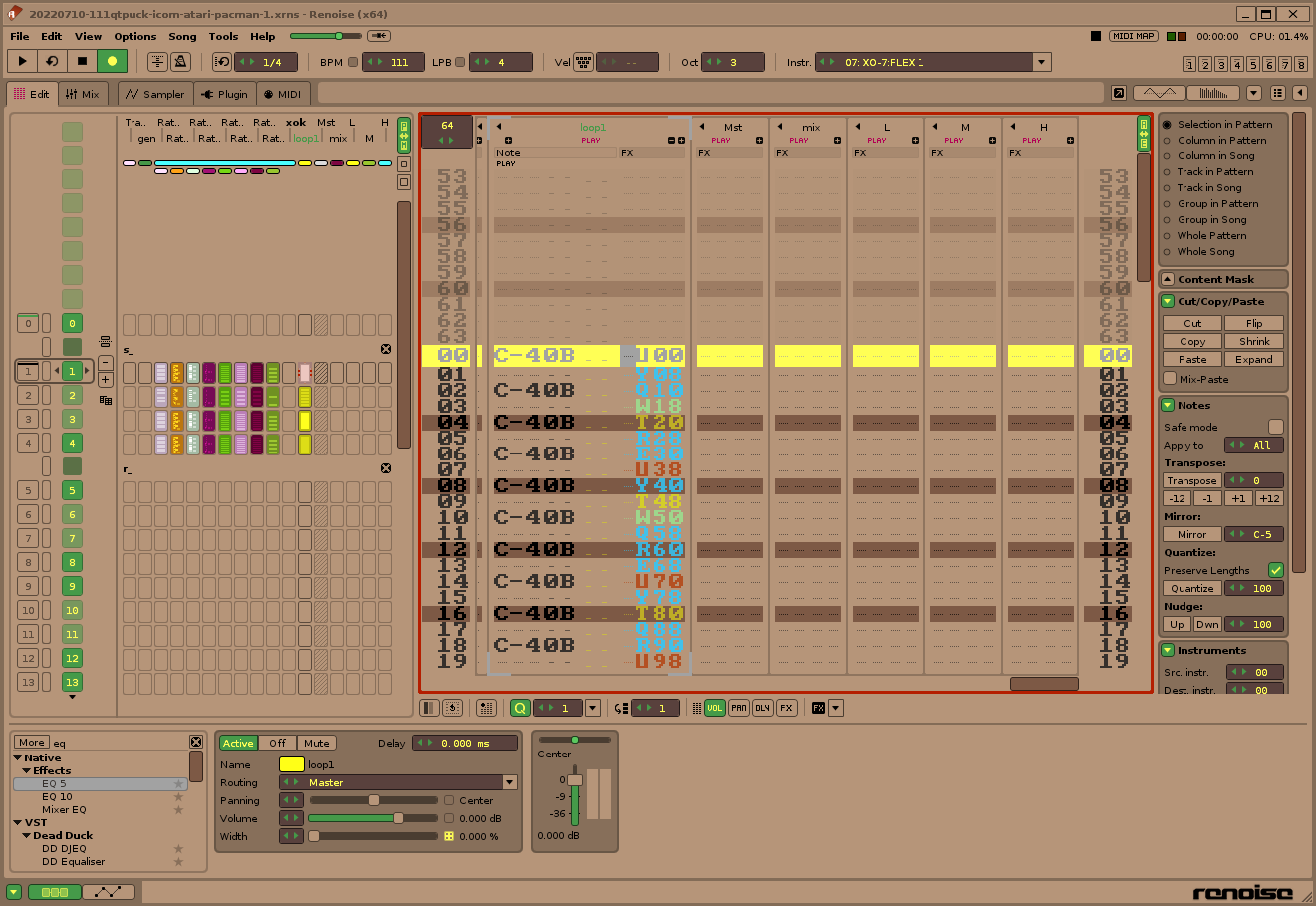Click pattern 5 in the sequence list
The image size is (1316, 906).
click(71, 489)
